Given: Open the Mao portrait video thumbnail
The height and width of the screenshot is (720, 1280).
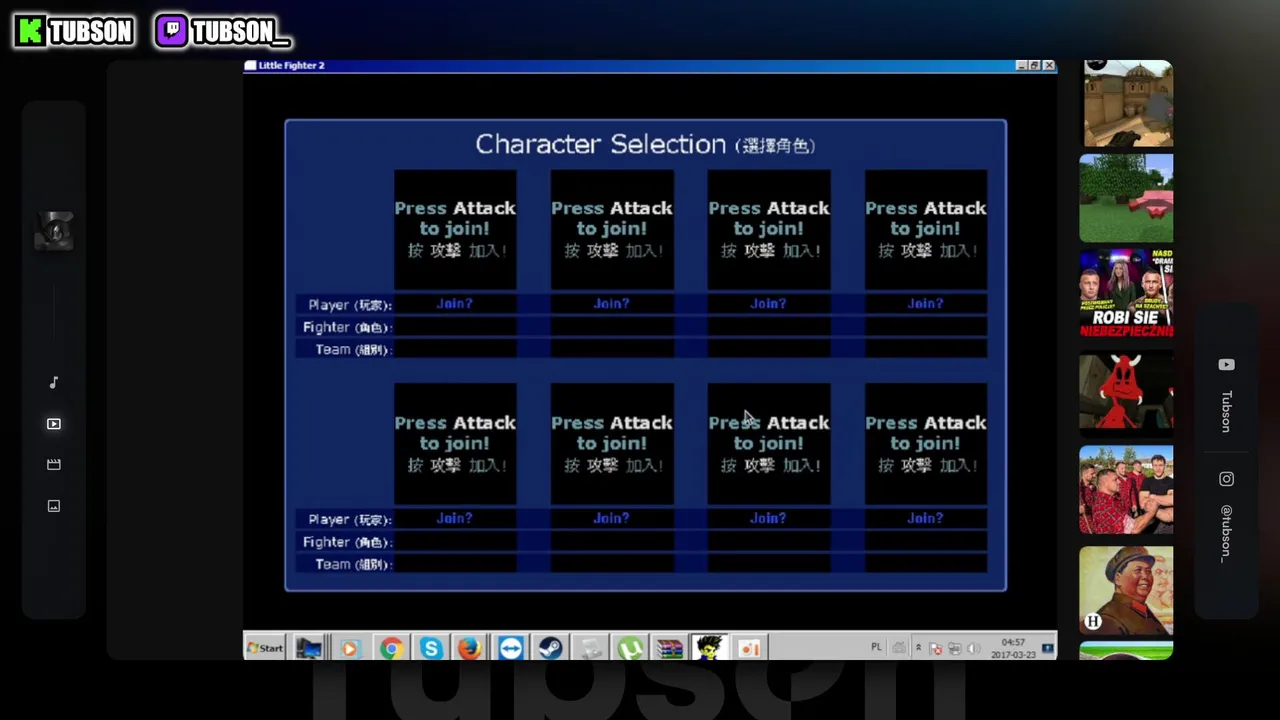Looking at the screenshot, I should pyautogui.click(x=1126, y=590).
